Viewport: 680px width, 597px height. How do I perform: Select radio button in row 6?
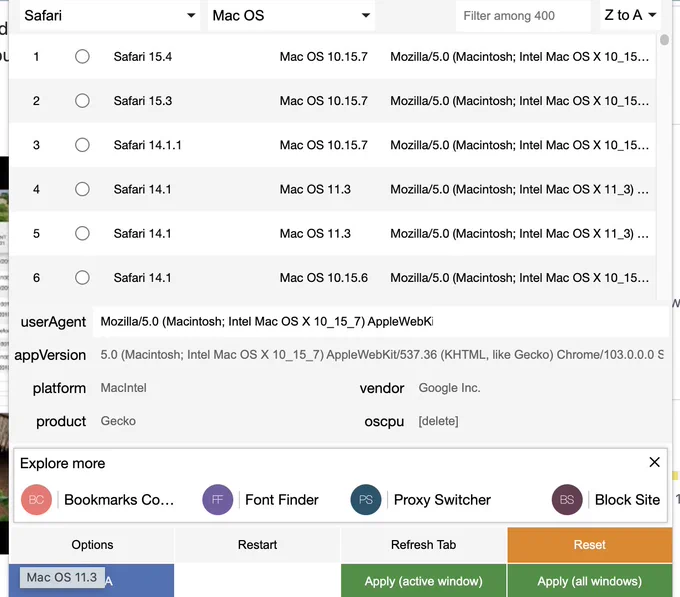pos(82,277)
